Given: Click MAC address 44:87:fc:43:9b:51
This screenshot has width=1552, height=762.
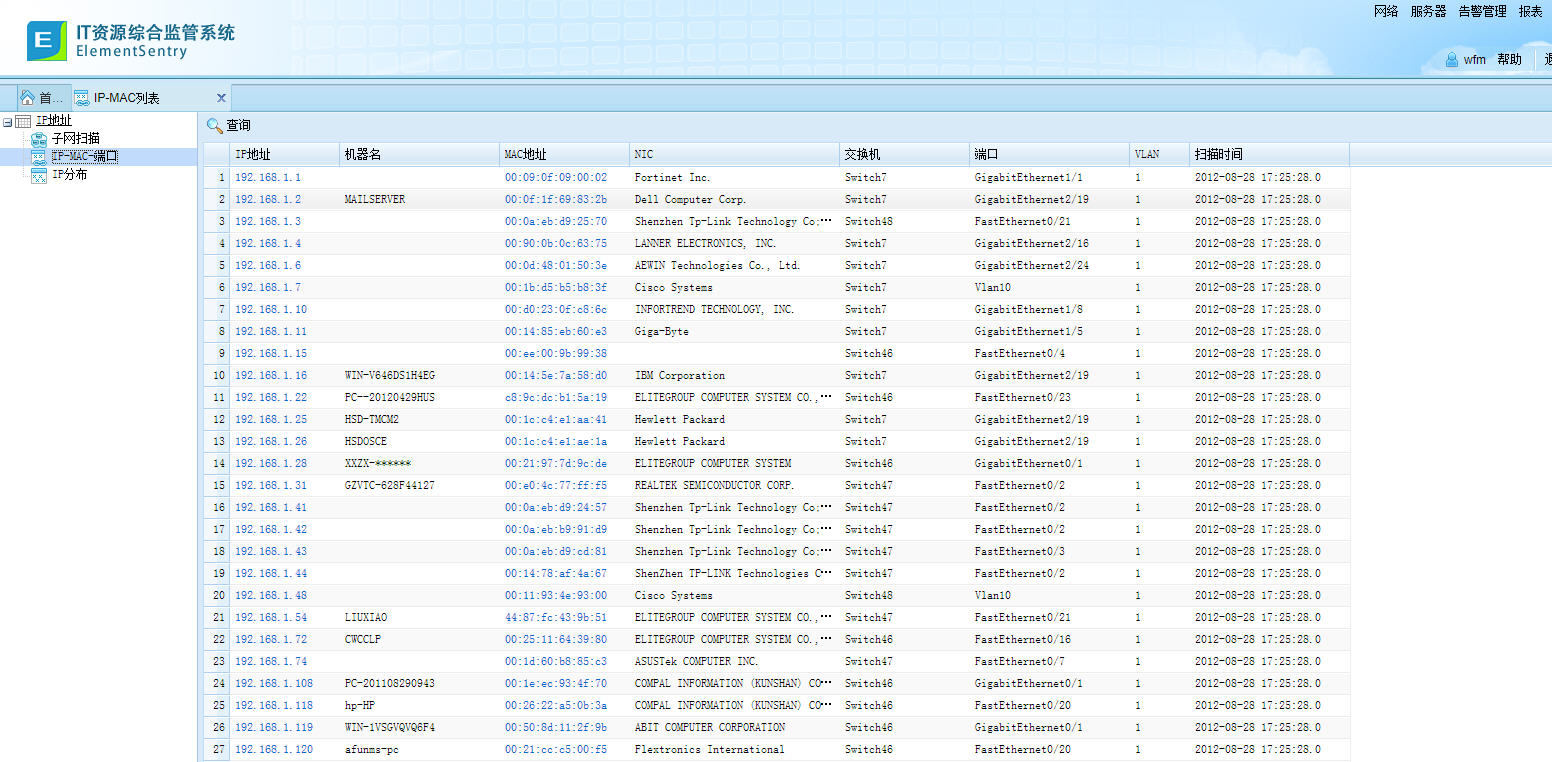Looking at the screenshot, I should point(556,617).
